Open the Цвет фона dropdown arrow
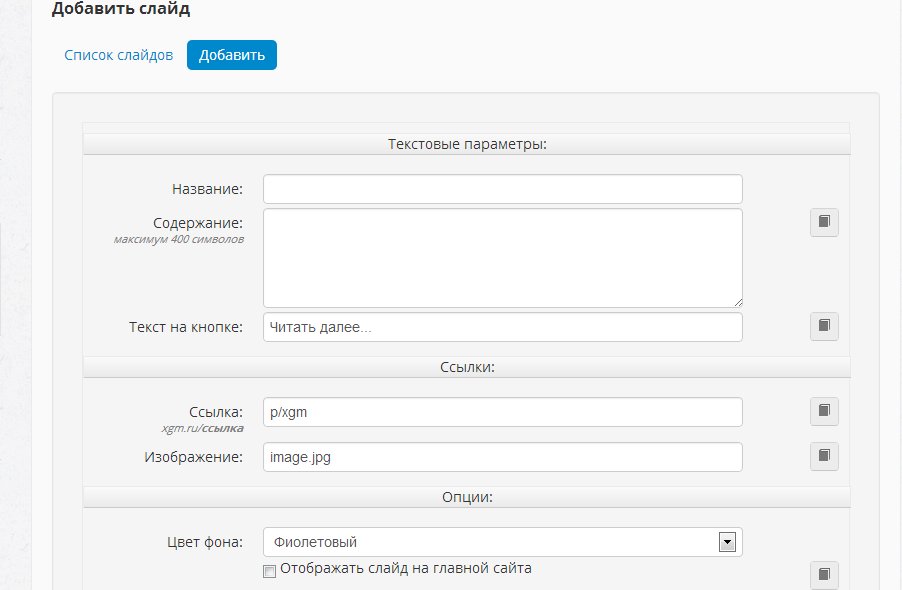 click(x=727, y=542)
